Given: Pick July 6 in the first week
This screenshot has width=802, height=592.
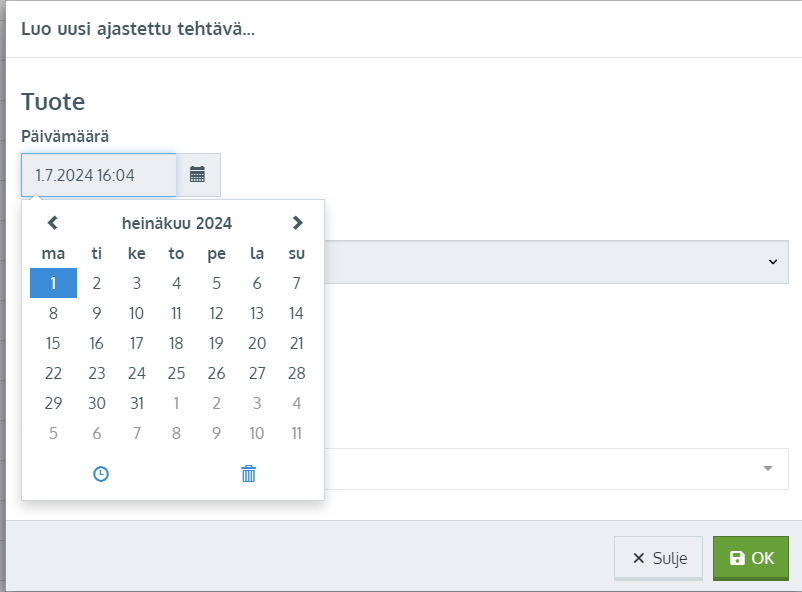Looking at the screenshot, I should pos(257,283).
